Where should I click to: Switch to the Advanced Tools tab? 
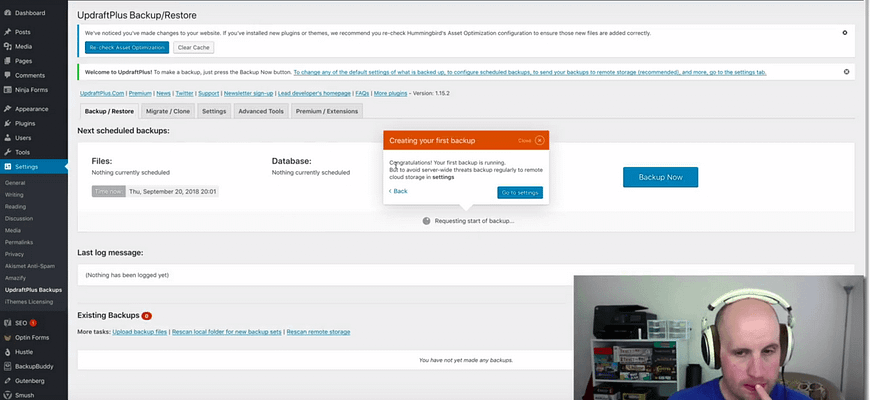click(261, 111)
